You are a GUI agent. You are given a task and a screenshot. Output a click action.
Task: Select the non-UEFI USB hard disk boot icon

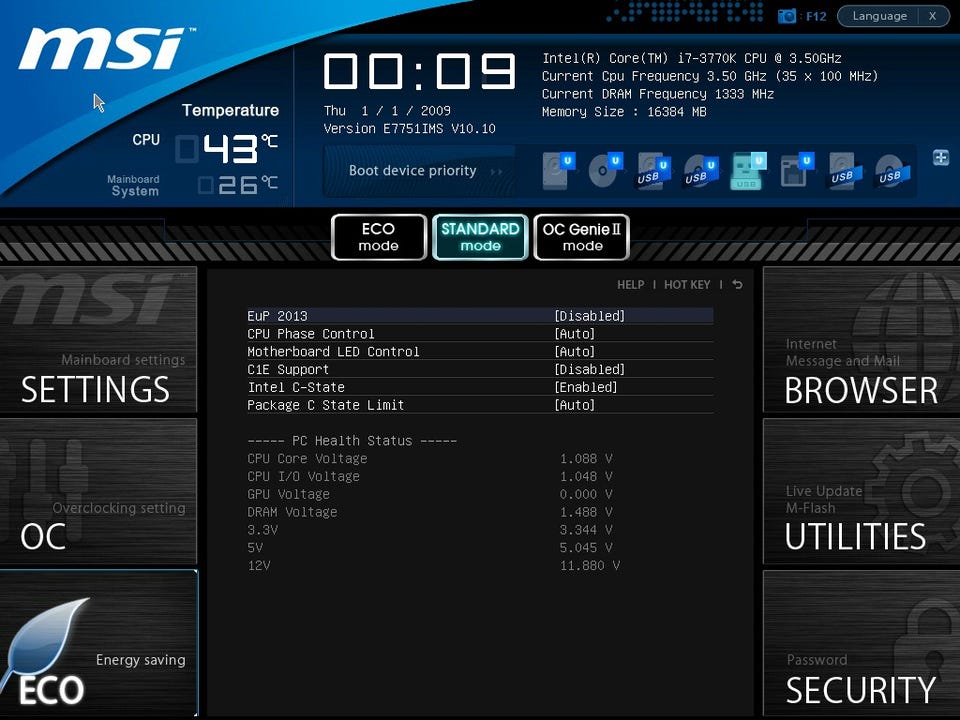point(844,170)
